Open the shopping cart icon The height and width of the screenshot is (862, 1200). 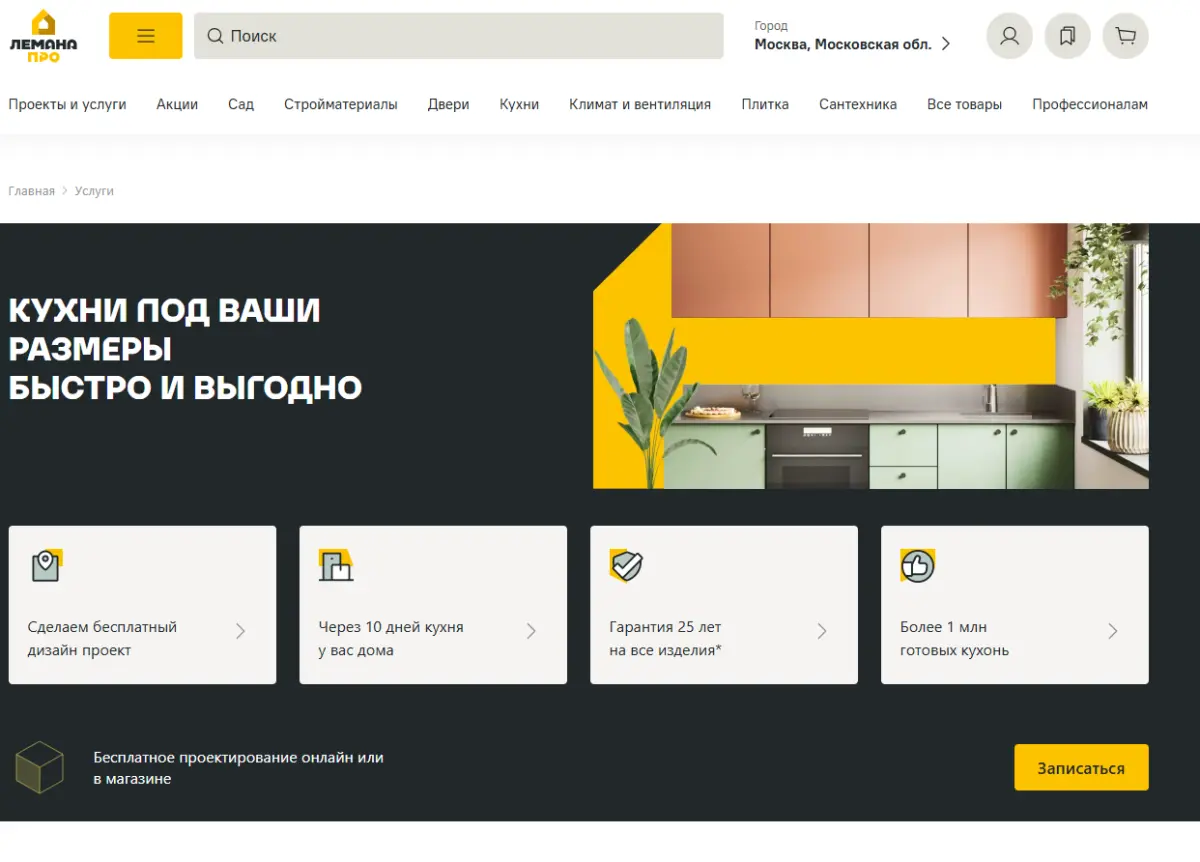click(x=1126, y=36)
